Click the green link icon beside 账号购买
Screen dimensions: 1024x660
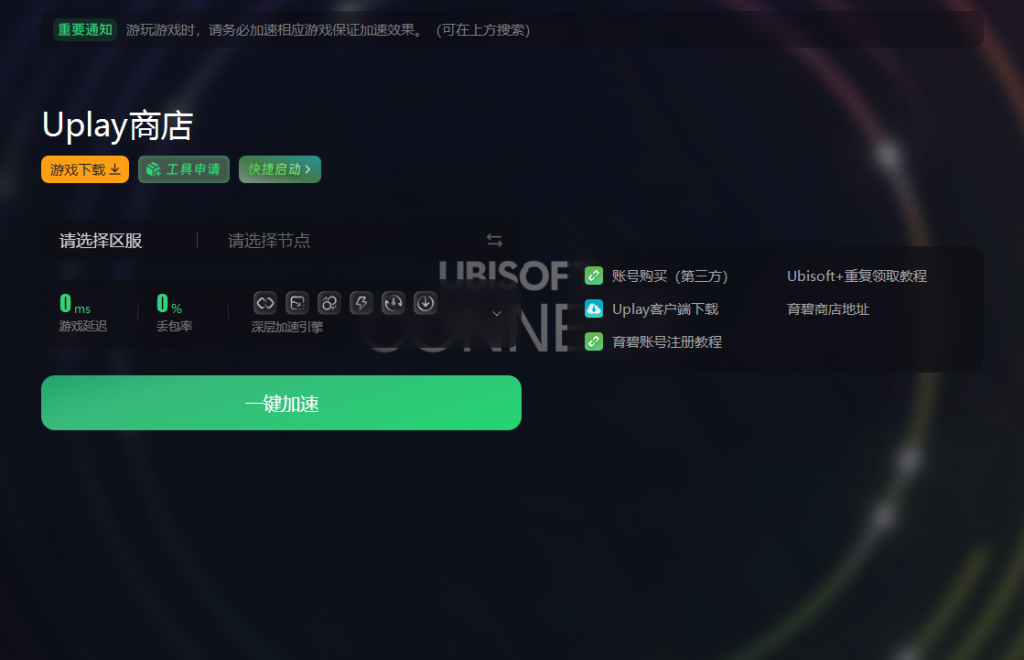(x=594, y=275)
